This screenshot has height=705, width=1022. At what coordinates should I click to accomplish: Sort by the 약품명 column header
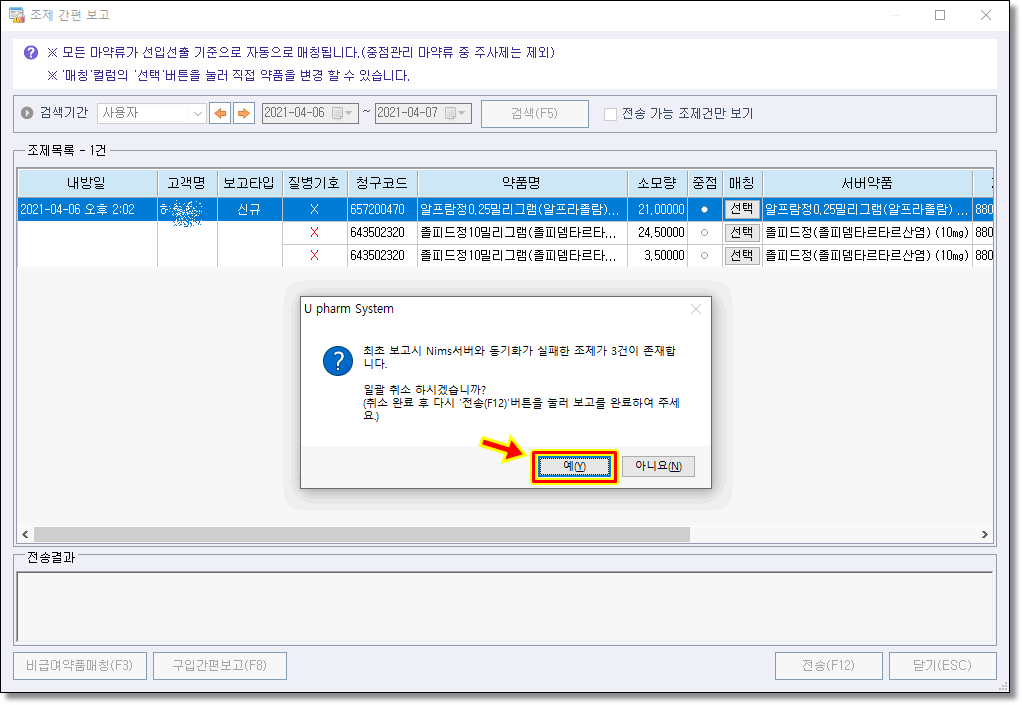pyautogui.click(x=520, y=183)
